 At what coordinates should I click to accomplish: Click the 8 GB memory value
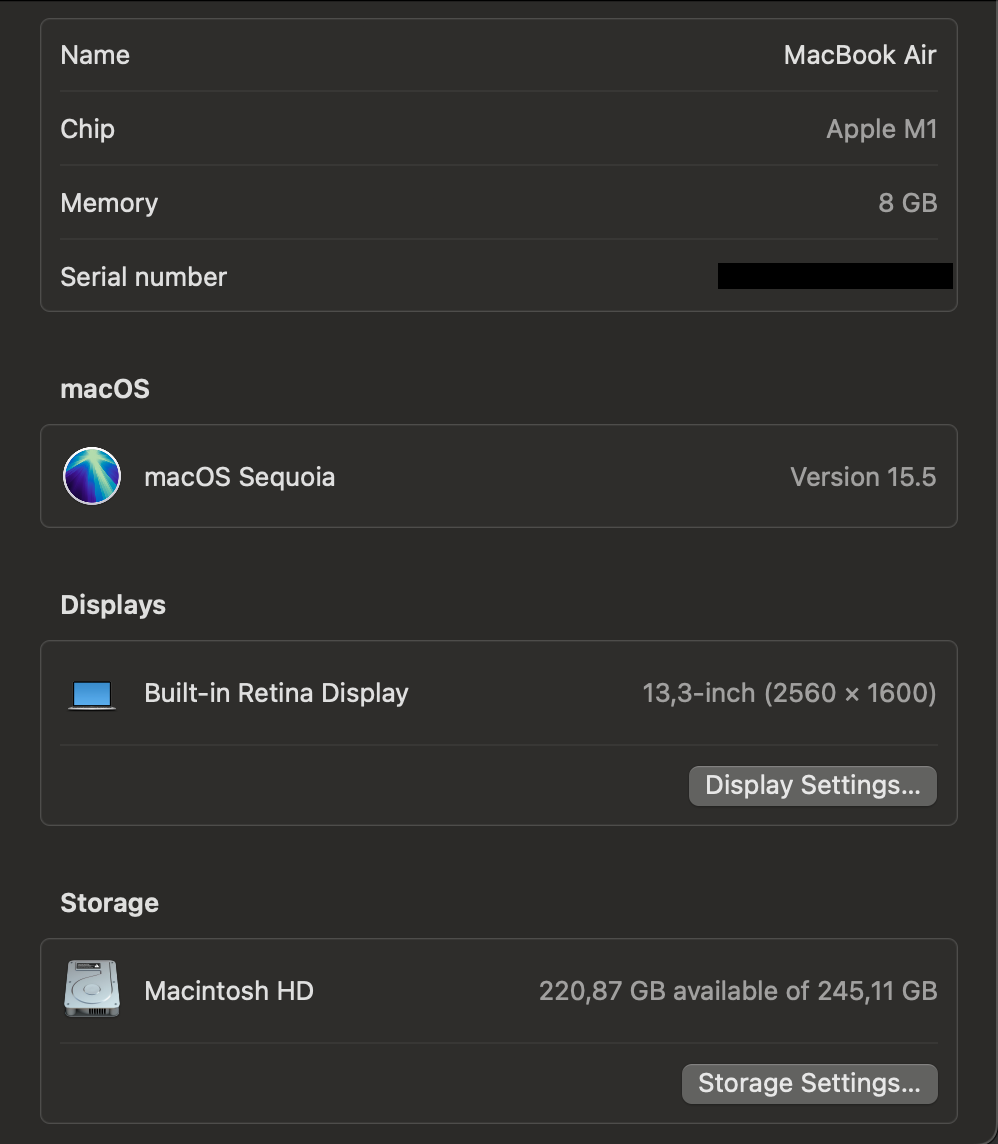pos(908,203)
